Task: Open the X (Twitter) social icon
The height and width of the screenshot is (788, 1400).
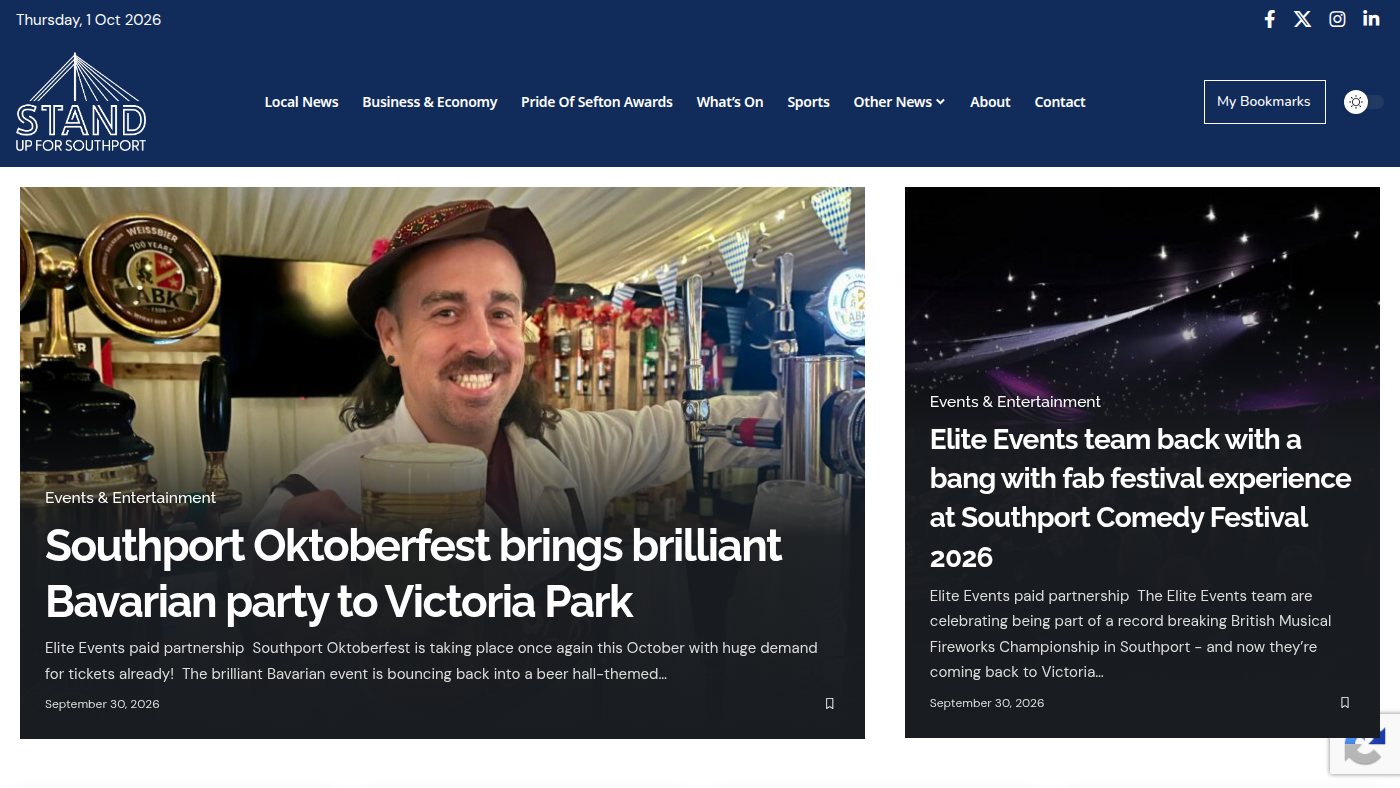Action: click(1302, 19)
